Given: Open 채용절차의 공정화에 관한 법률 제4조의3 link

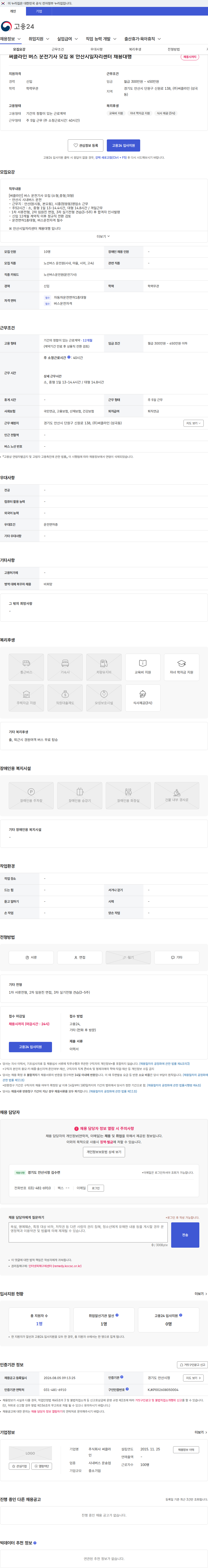Looking at the screenshot, I should click(x=165, y=1064).
